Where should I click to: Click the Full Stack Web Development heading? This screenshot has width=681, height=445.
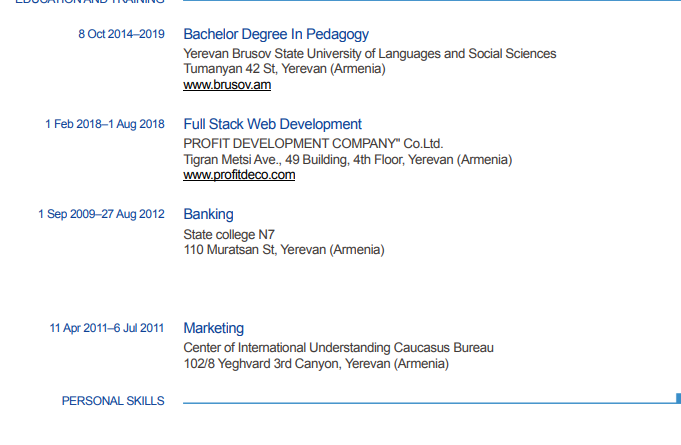point(272,124)
